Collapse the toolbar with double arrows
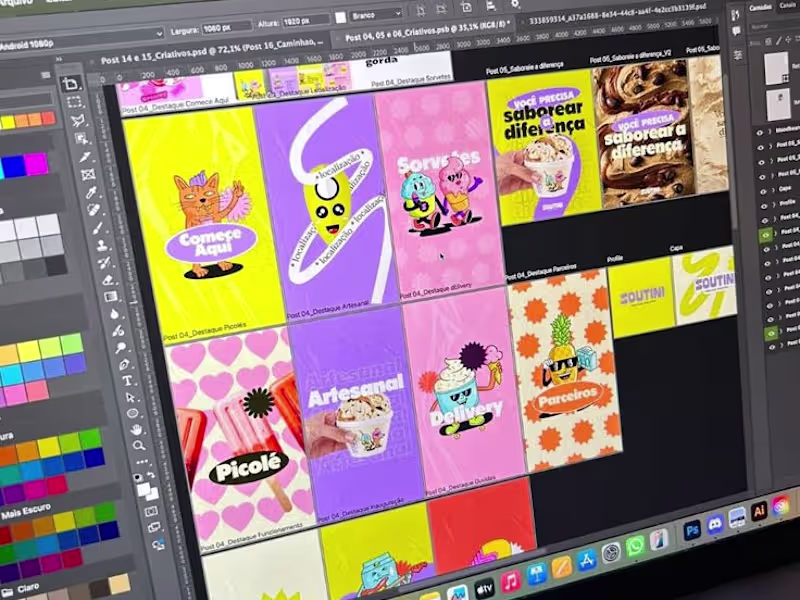The image size is (800, 600). [59, 60]
